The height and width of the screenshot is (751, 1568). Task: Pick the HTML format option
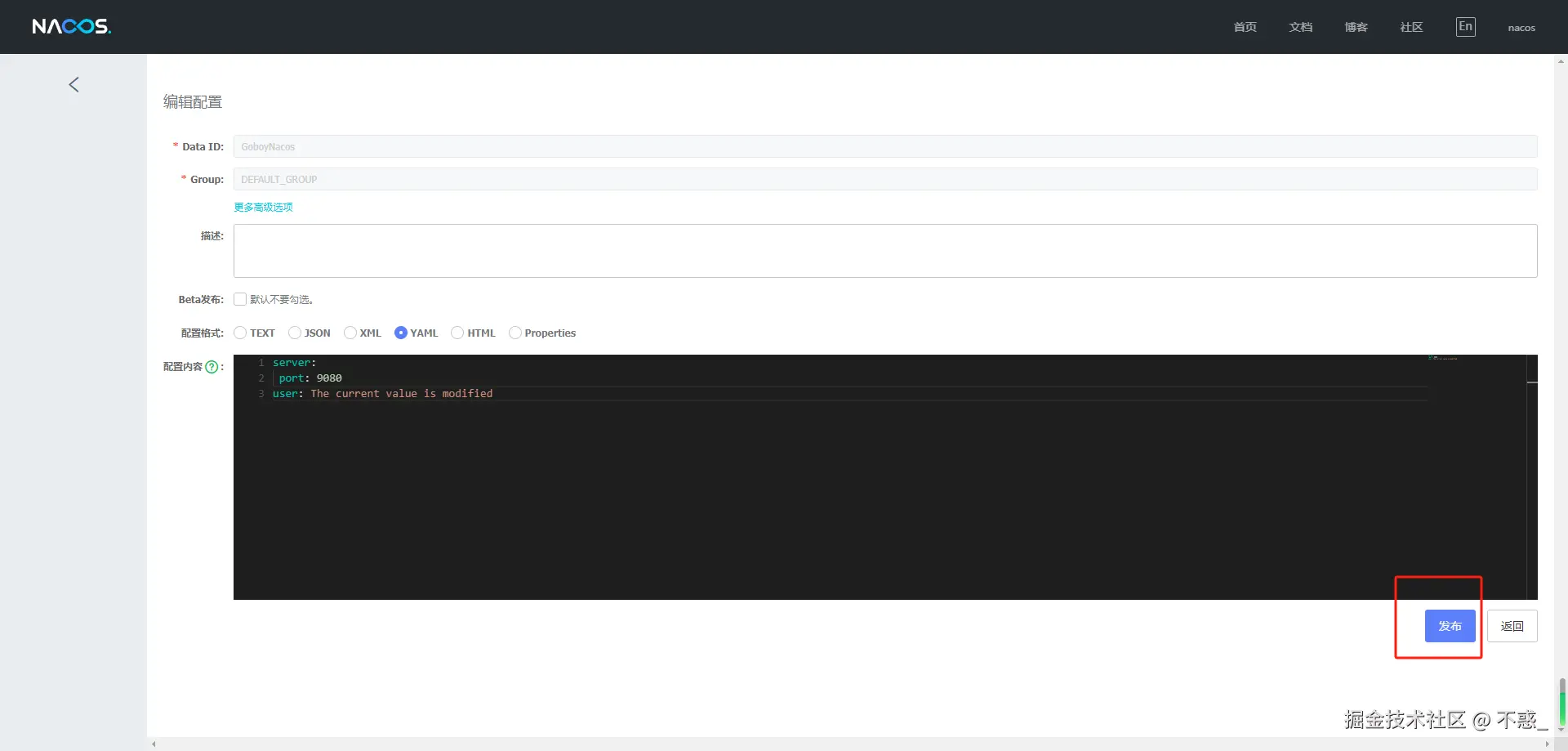[457, 333]
